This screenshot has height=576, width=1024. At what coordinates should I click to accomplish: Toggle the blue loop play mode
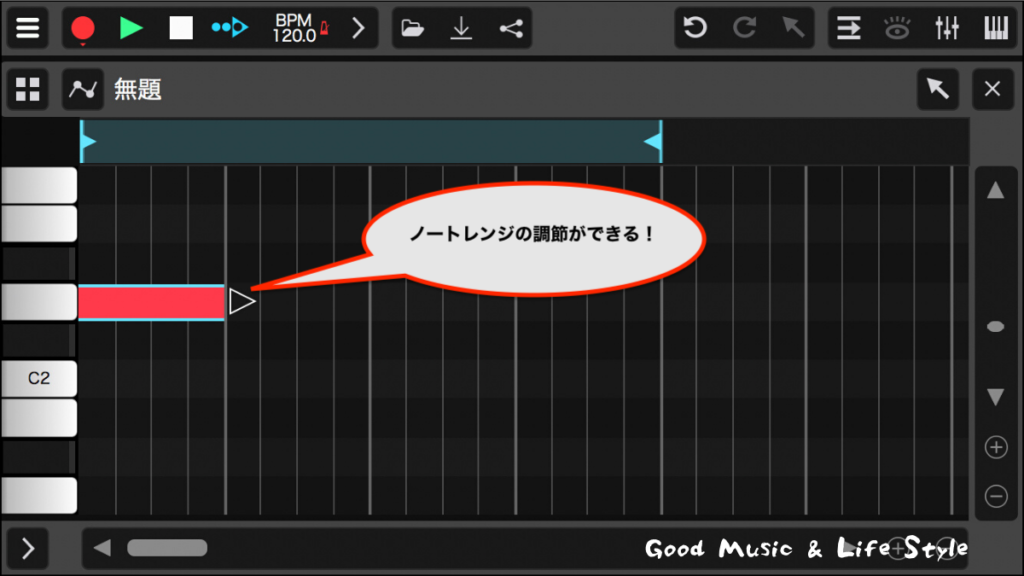[x=230, y=27]
